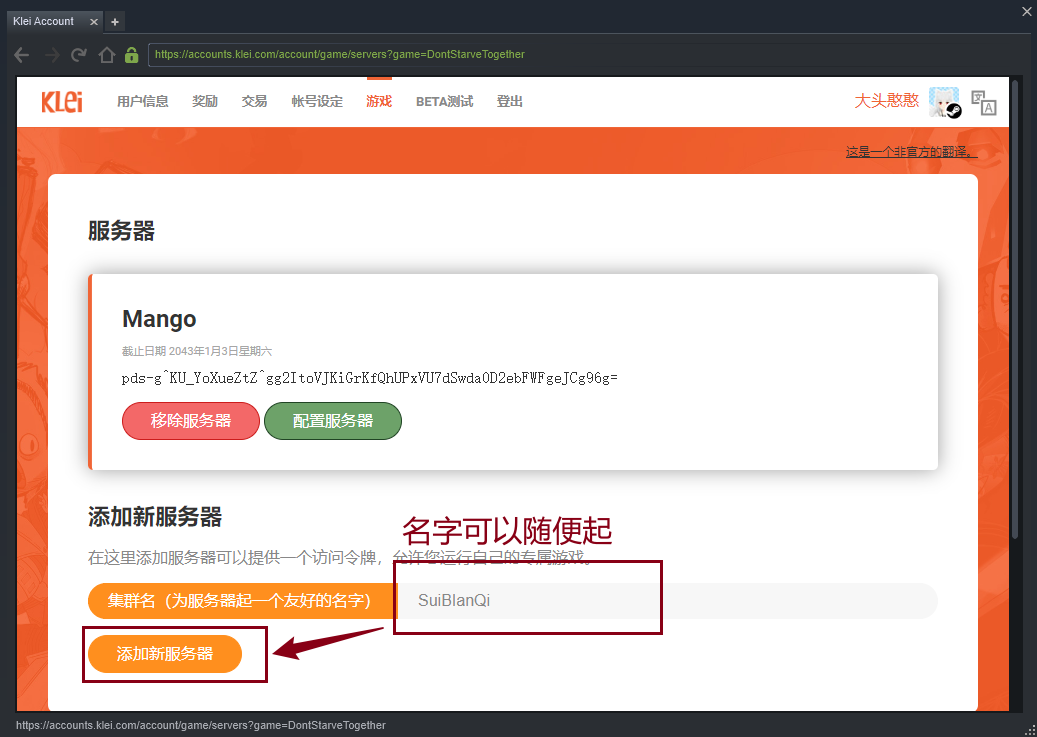Viewport: 1037px width, 737px height.
Task: Click the username 大头憨憨
Action: coord(886,101)
